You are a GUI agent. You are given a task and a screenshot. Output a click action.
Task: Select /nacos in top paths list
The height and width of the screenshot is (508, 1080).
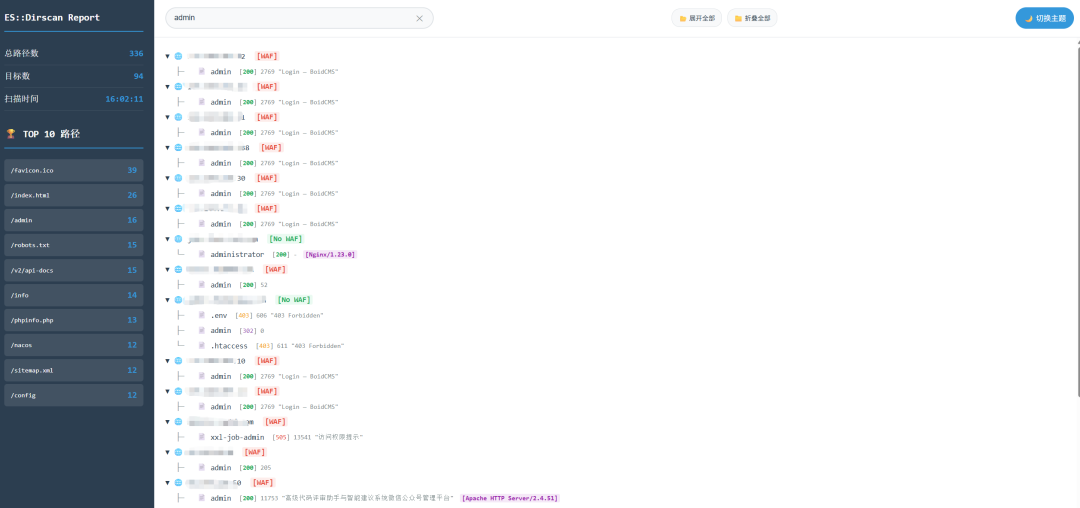(74, 345)
